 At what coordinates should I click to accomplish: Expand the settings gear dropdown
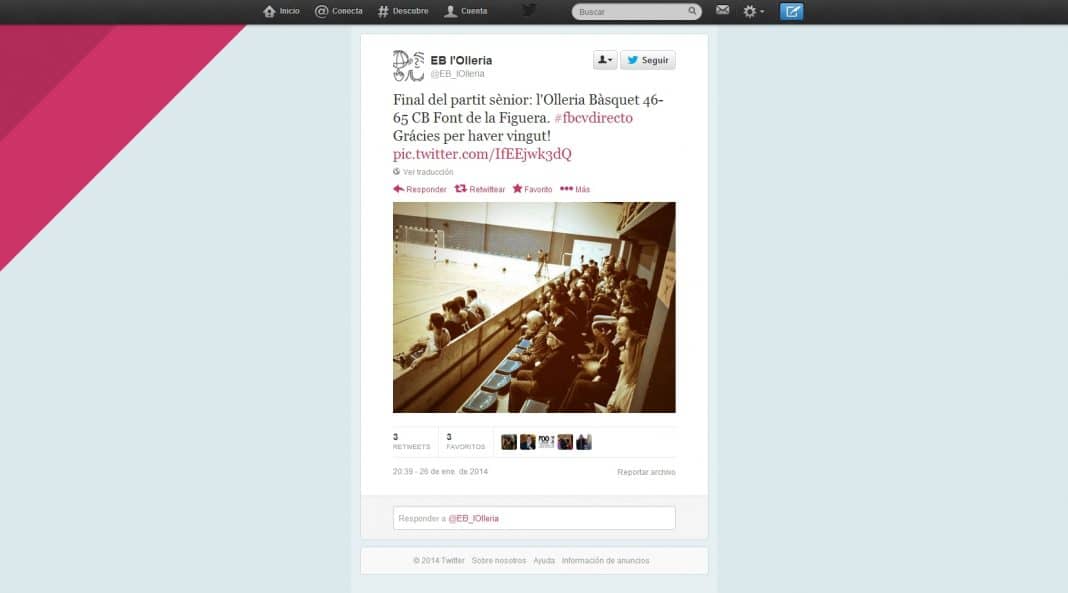point(753,12)
